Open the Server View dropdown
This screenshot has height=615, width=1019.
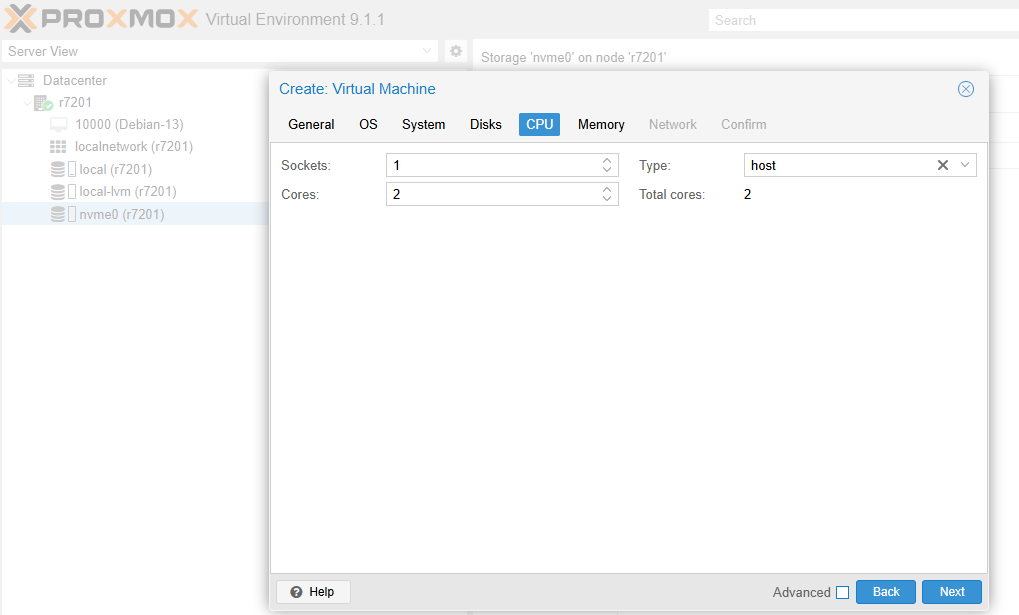point(428,51)
